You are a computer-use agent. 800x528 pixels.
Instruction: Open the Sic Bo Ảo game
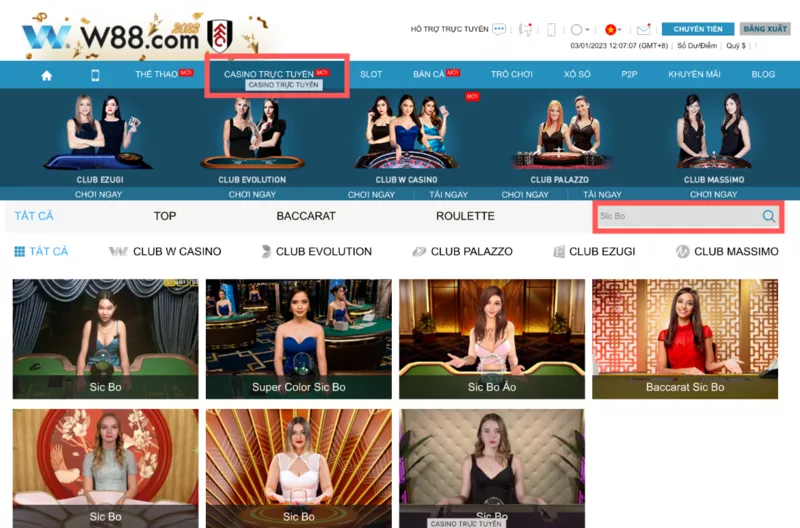pyautogui.click(x=492, y=339)
